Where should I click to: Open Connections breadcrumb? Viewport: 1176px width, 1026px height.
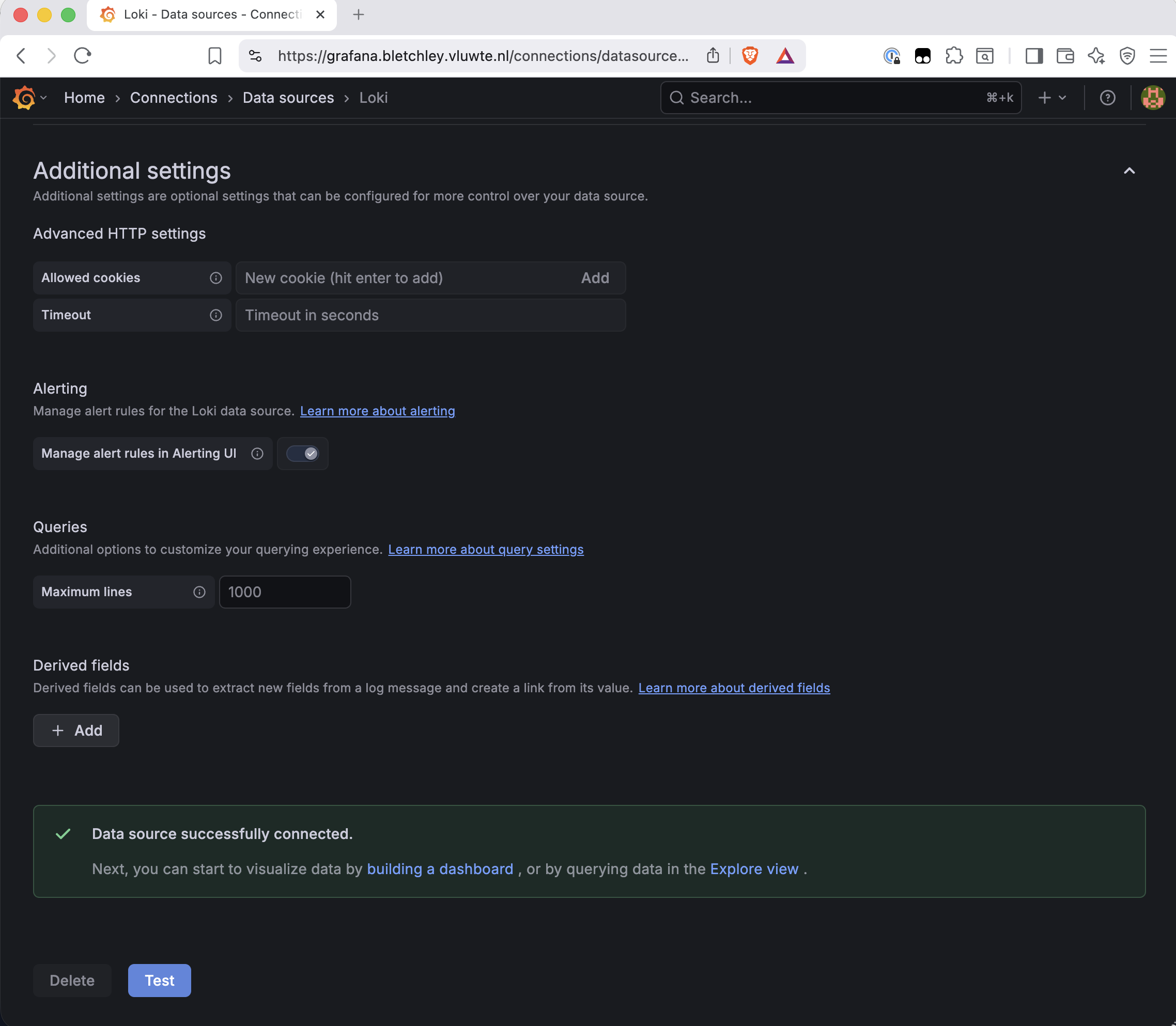click(x=174, y=98)
